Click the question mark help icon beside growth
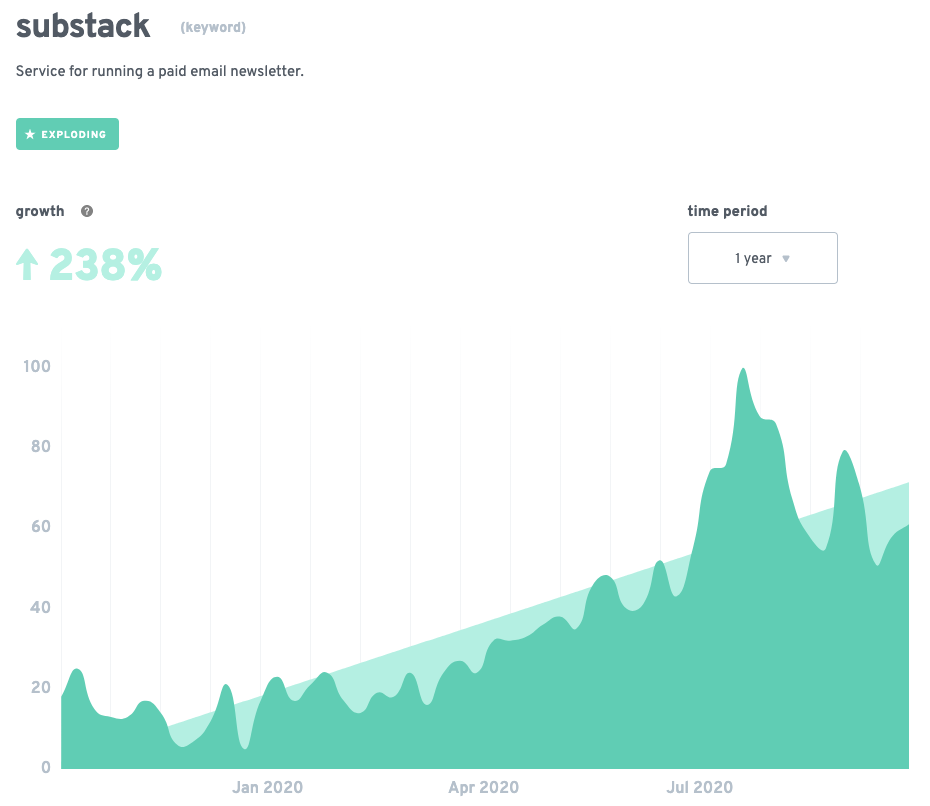The height and width of the screenshot is (806, 930). click(87, 211)
